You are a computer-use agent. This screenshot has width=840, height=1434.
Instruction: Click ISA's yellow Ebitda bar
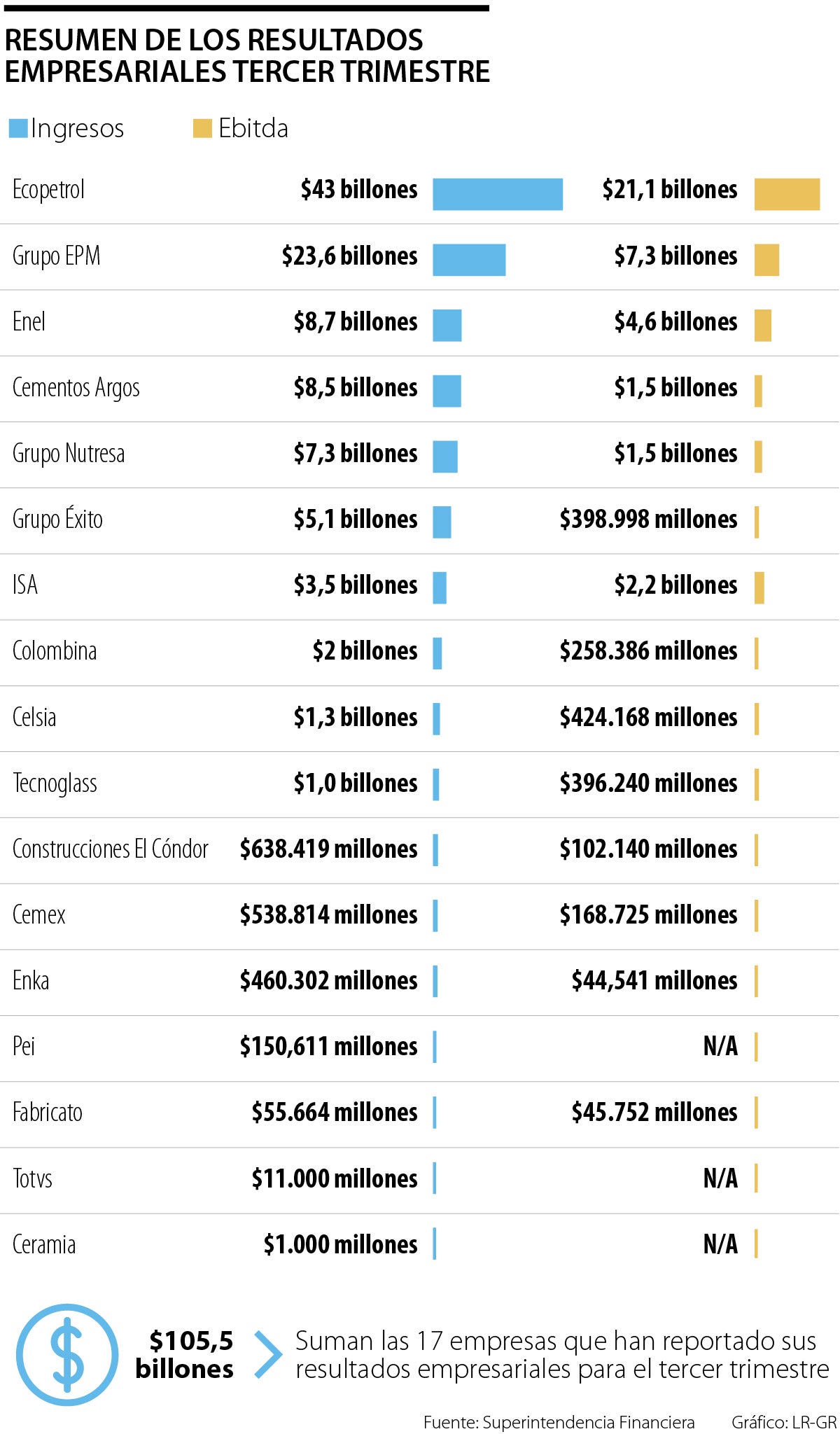pos(759,587)
